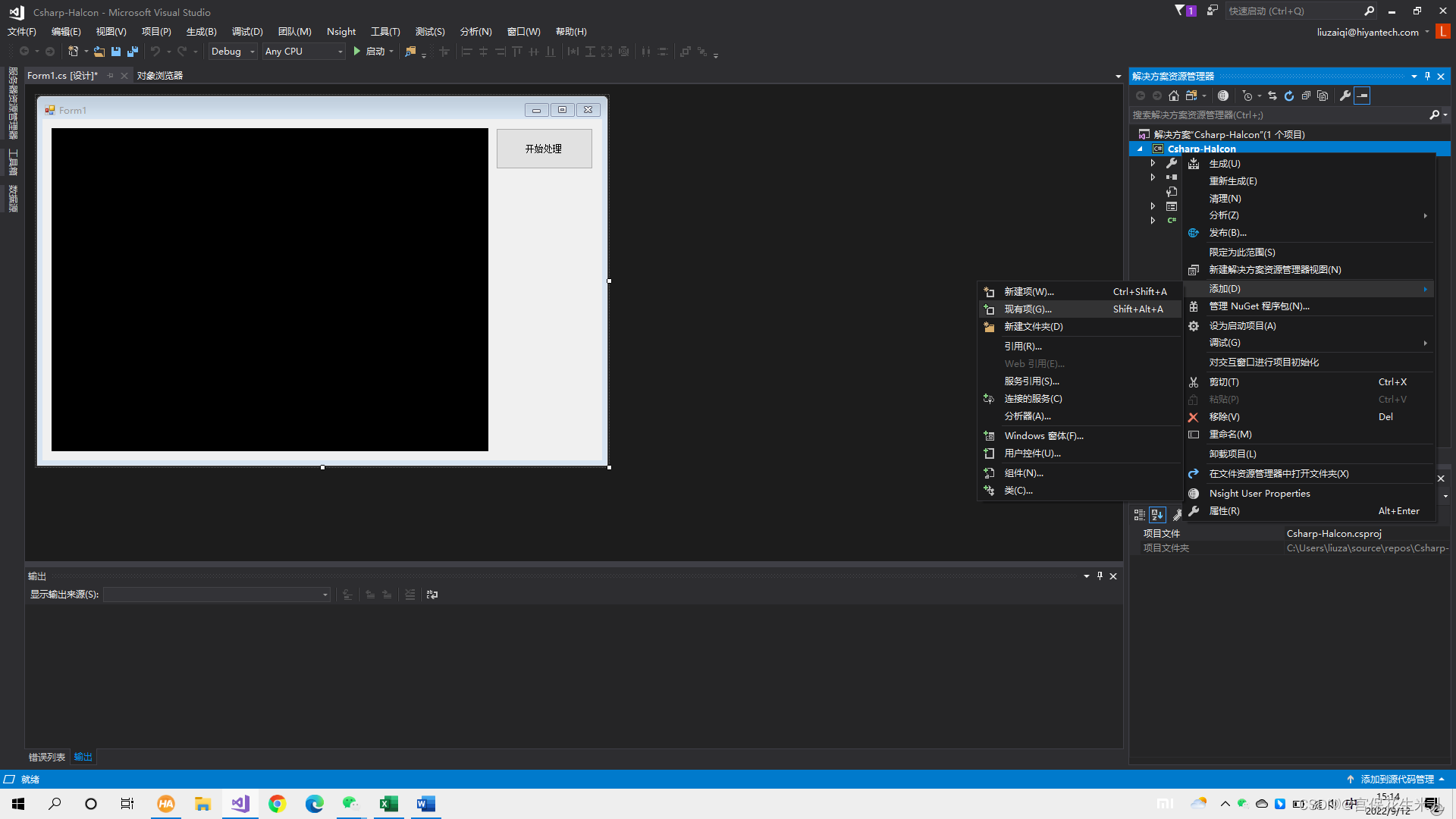
Task: Click the Open File folder icon
Action: [x=99, y=52]
